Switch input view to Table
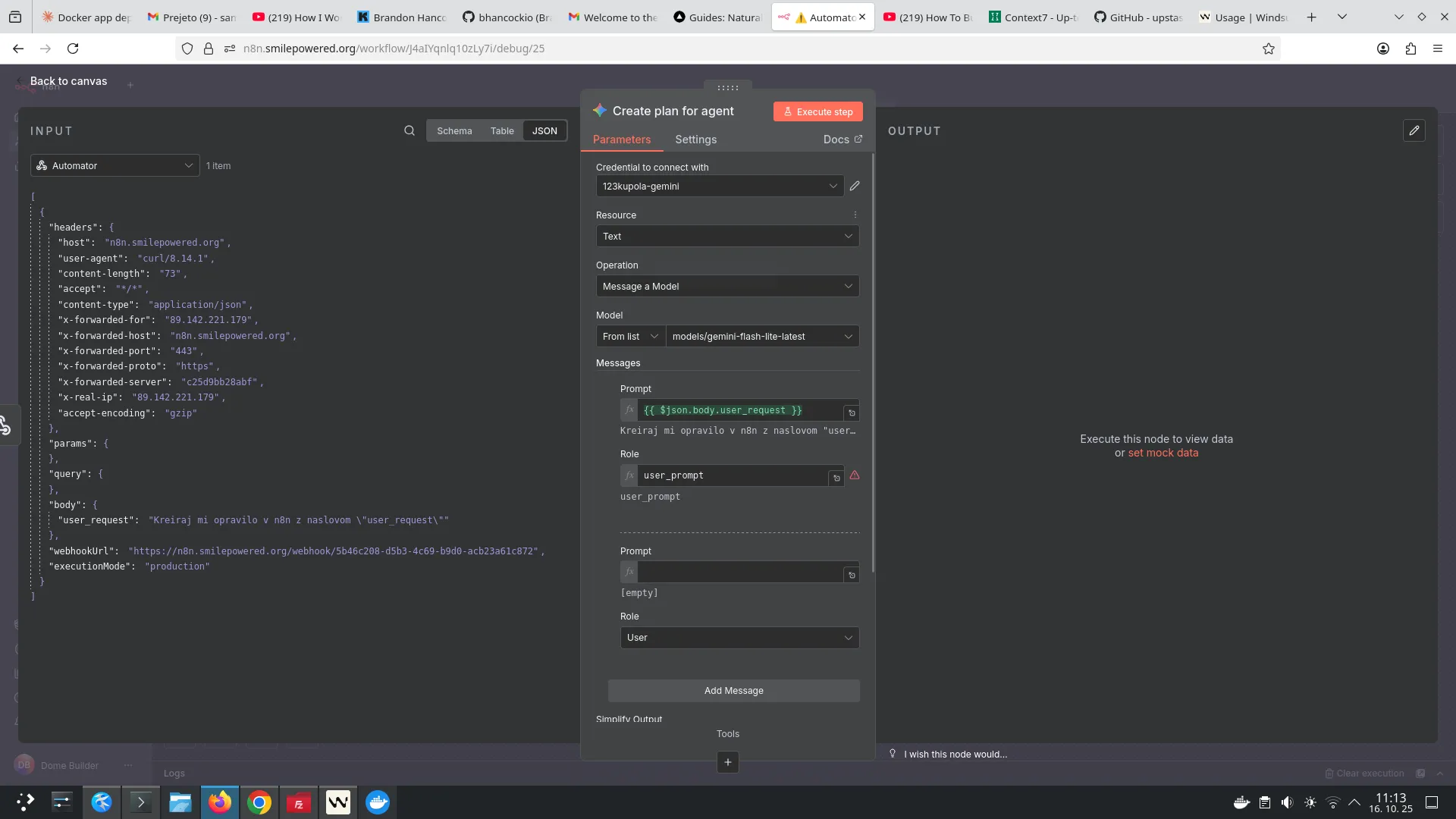This screenshot has height=819, width=1456. (x=502, y=130)
